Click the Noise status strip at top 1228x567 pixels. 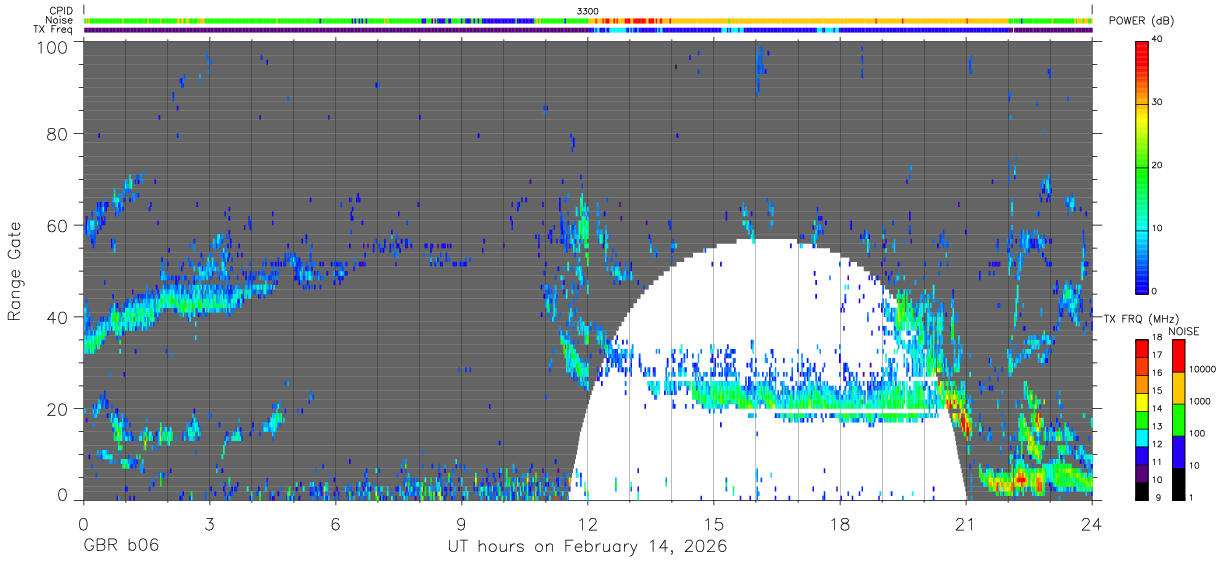[x=588, y=20]
